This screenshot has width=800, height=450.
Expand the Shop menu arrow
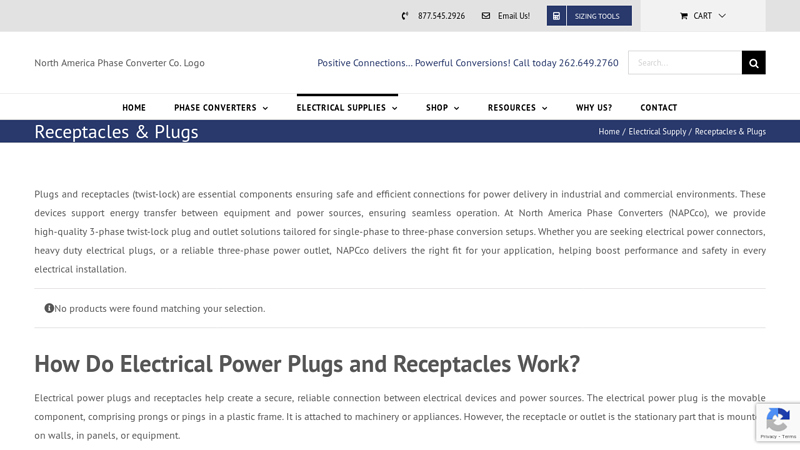click(456, 108)
